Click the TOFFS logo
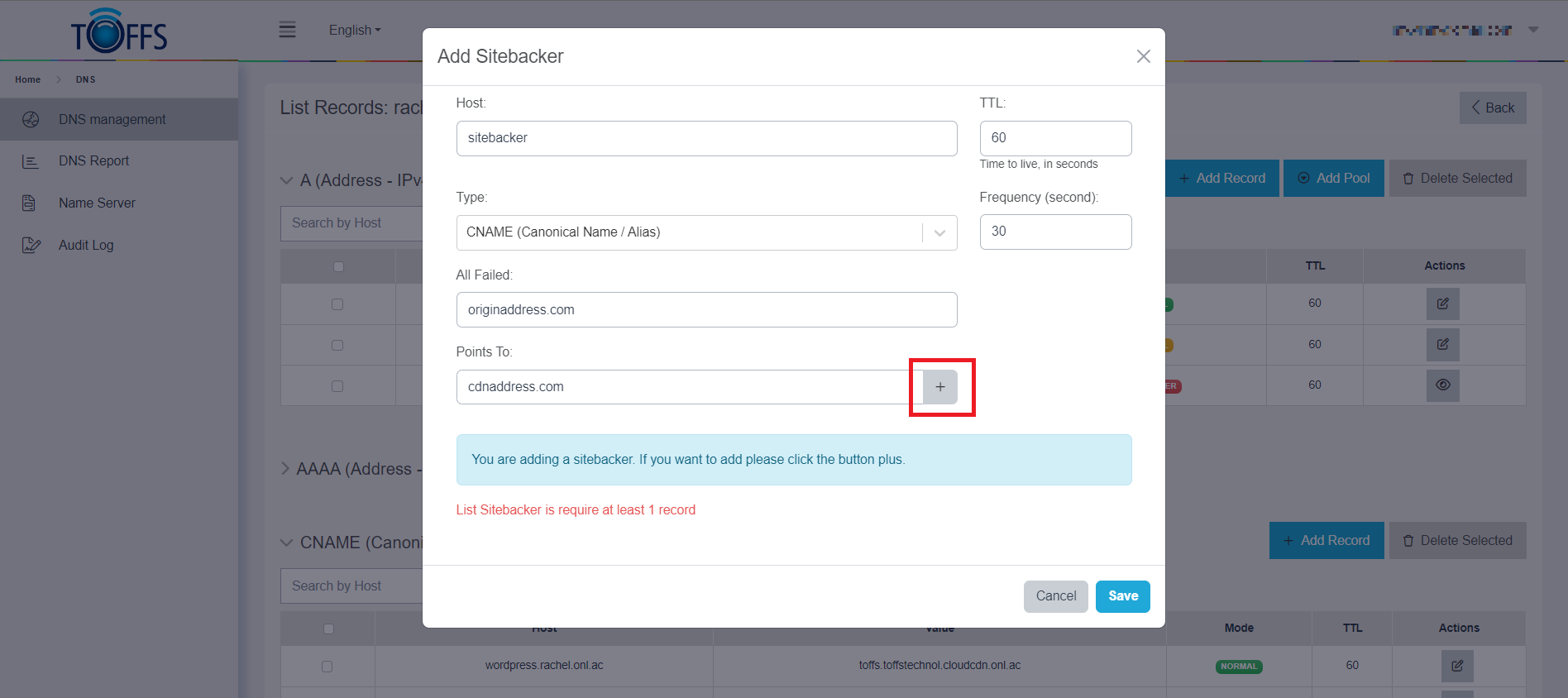This screenshot has width=1568, height=698. 119,31
